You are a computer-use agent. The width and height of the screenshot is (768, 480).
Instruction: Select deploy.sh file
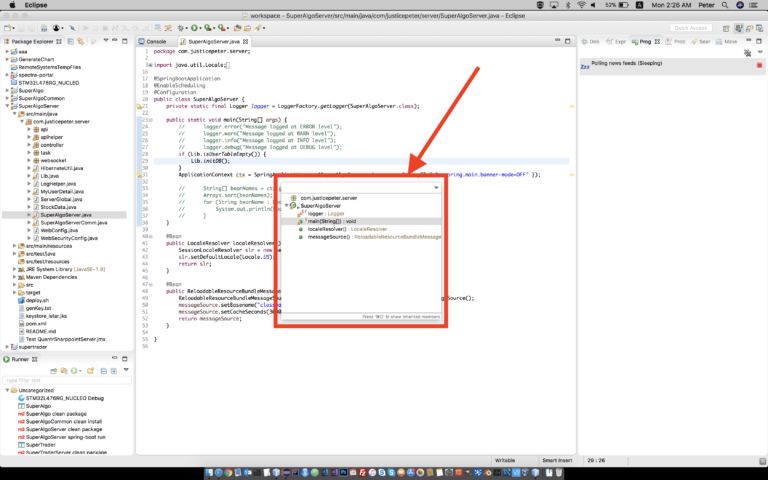click(x=37, y=300)
